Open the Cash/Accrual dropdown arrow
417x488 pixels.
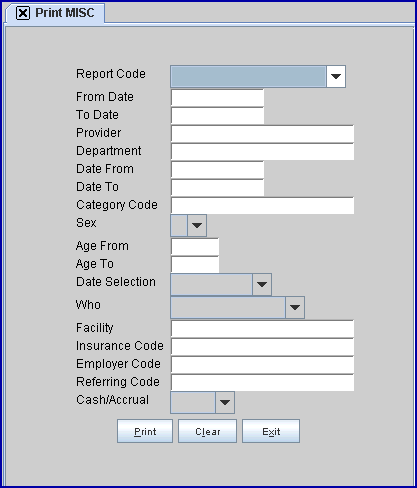click(225, 402)
